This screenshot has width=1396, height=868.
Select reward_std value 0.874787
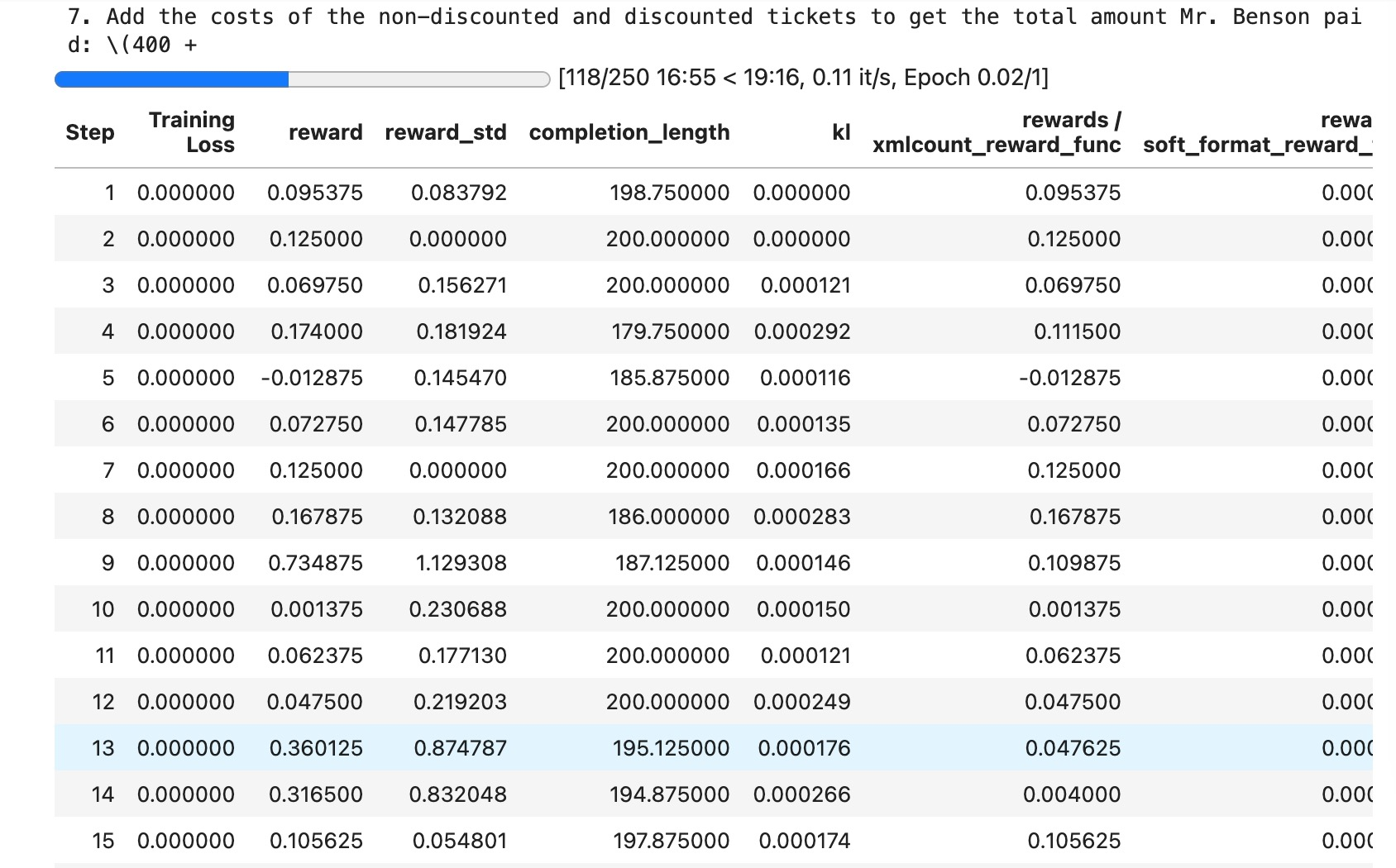tap(461, 748)
